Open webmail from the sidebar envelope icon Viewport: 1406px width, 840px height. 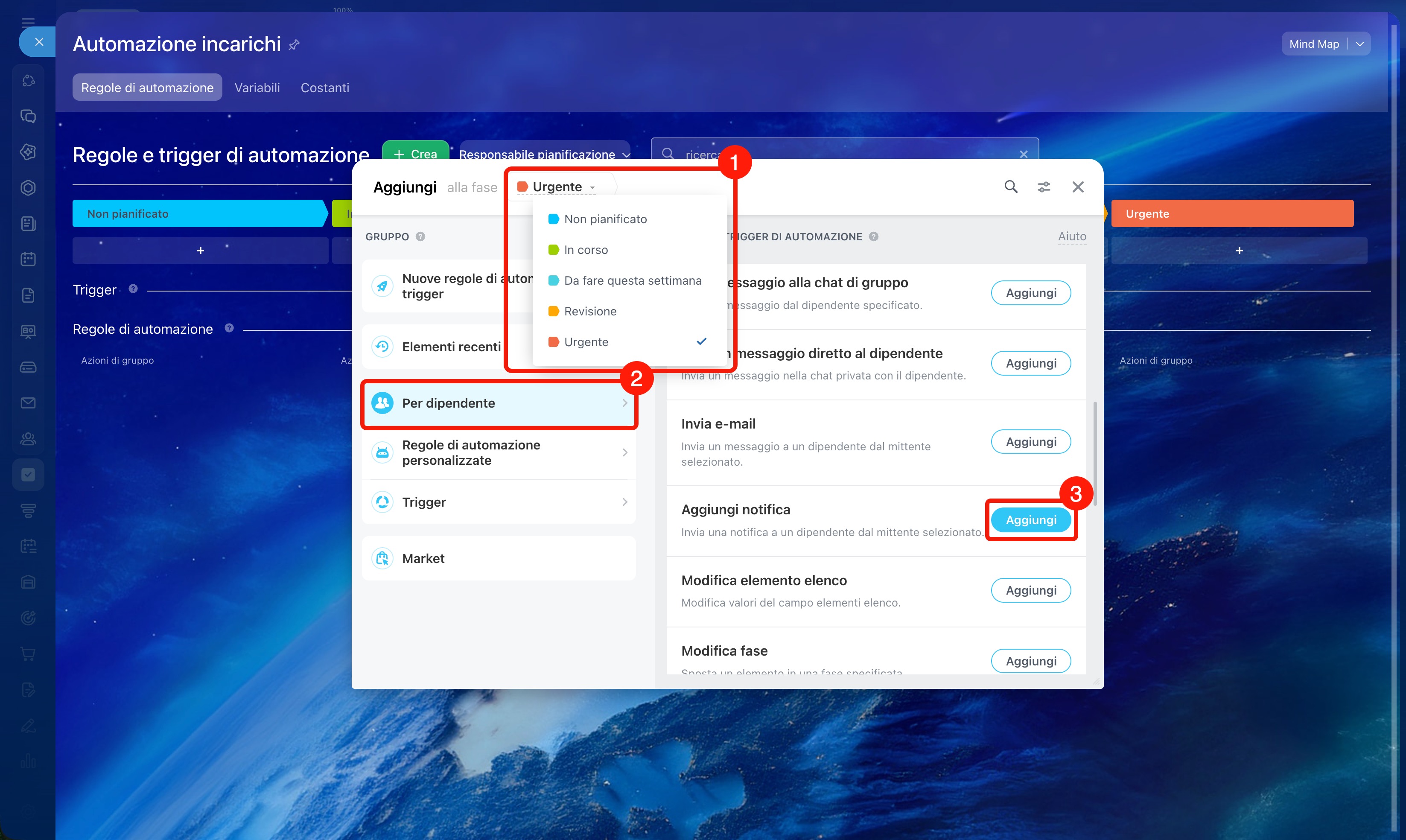(28, 402)
